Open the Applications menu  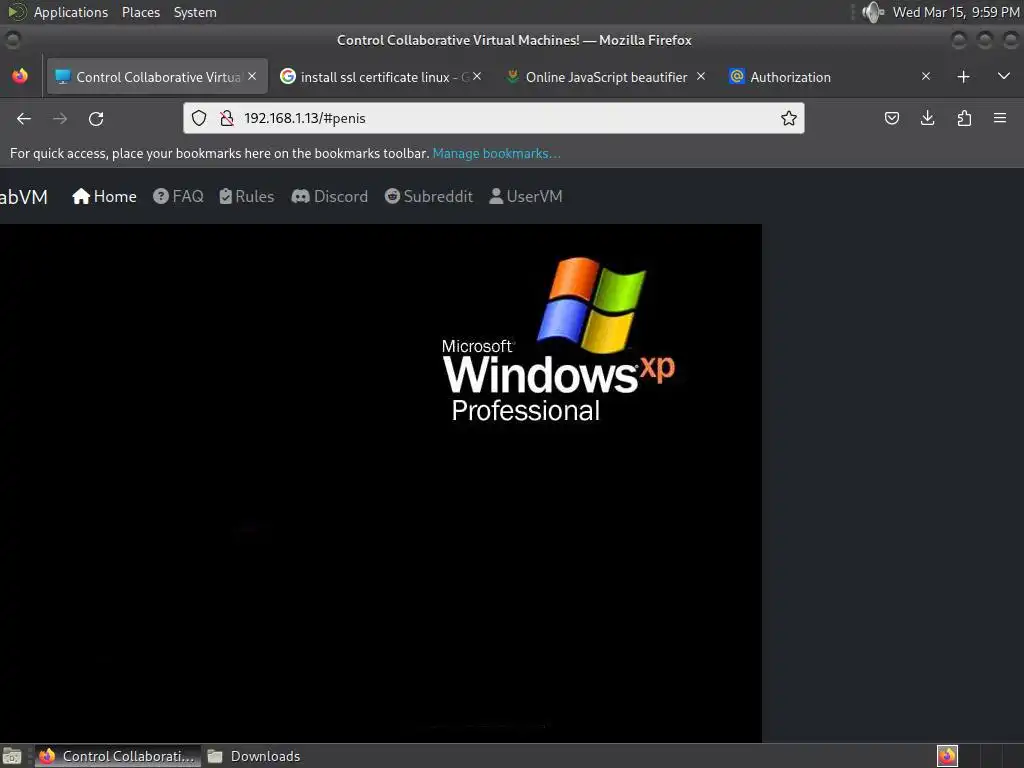[x=71, y=12]
